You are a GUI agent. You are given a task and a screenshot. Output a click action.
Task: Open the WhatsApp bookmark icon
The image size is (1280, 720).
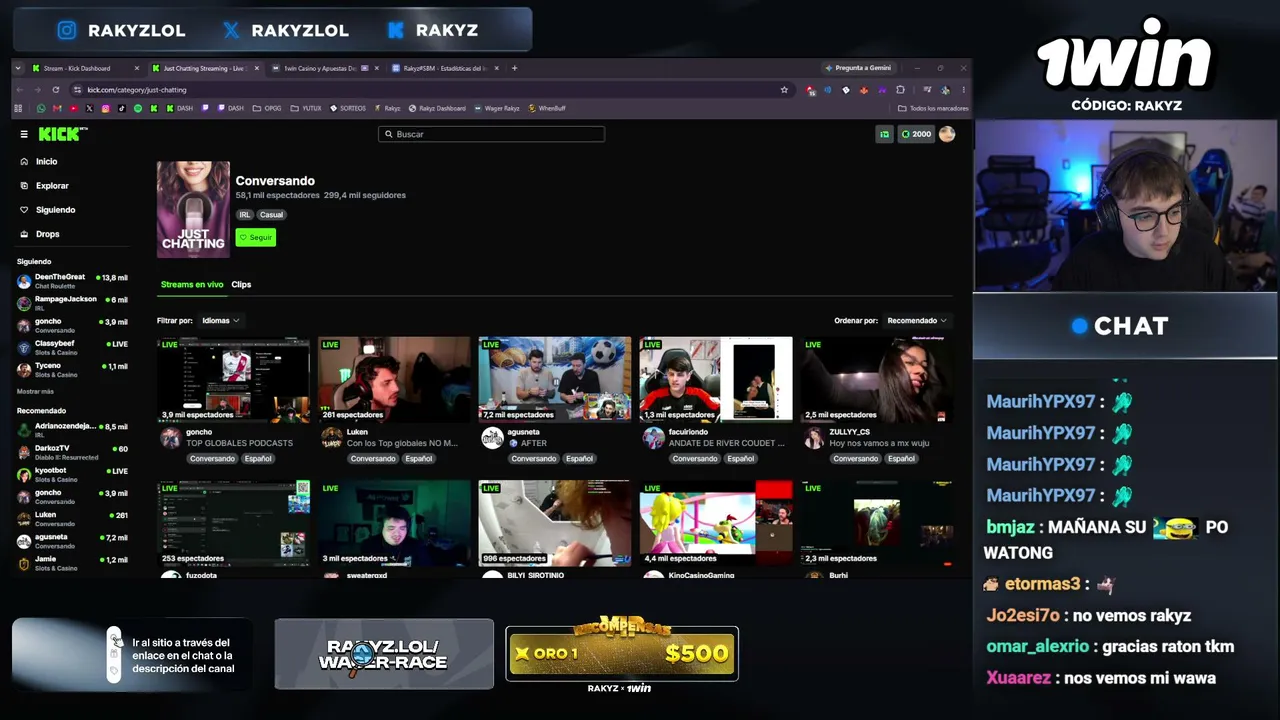click(41, 108)
